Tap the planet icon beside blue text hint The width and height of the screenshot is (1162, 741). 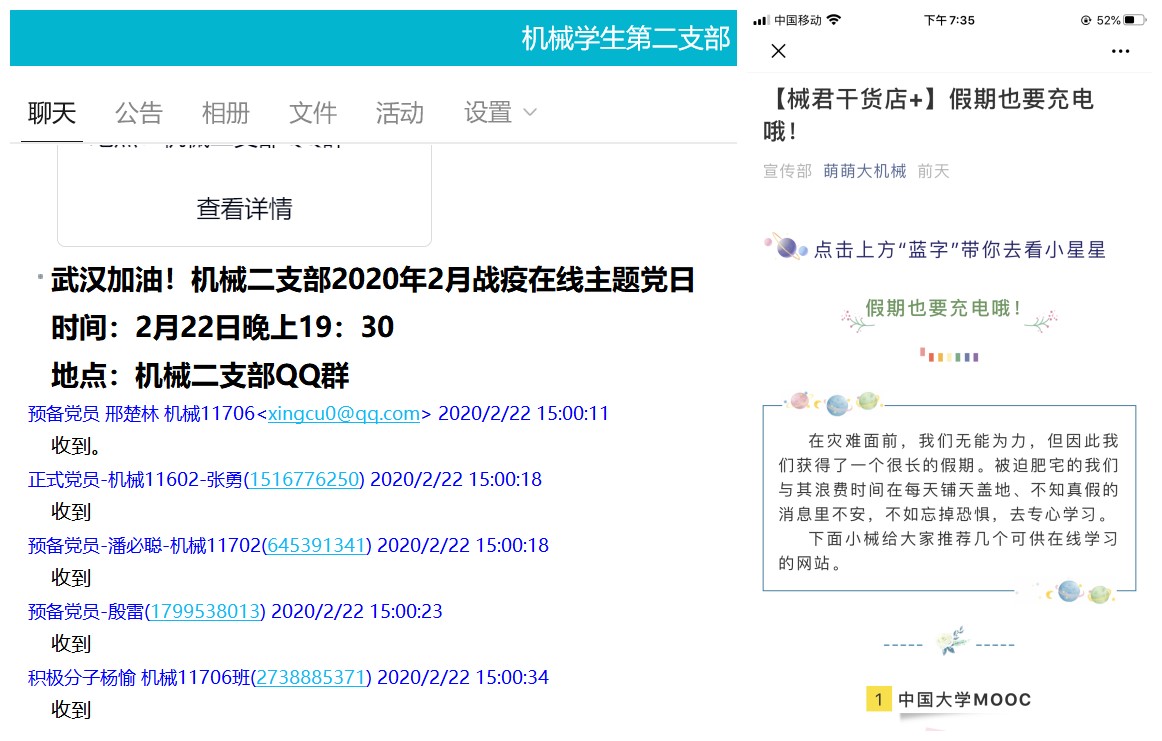click(x=786, y=247)
